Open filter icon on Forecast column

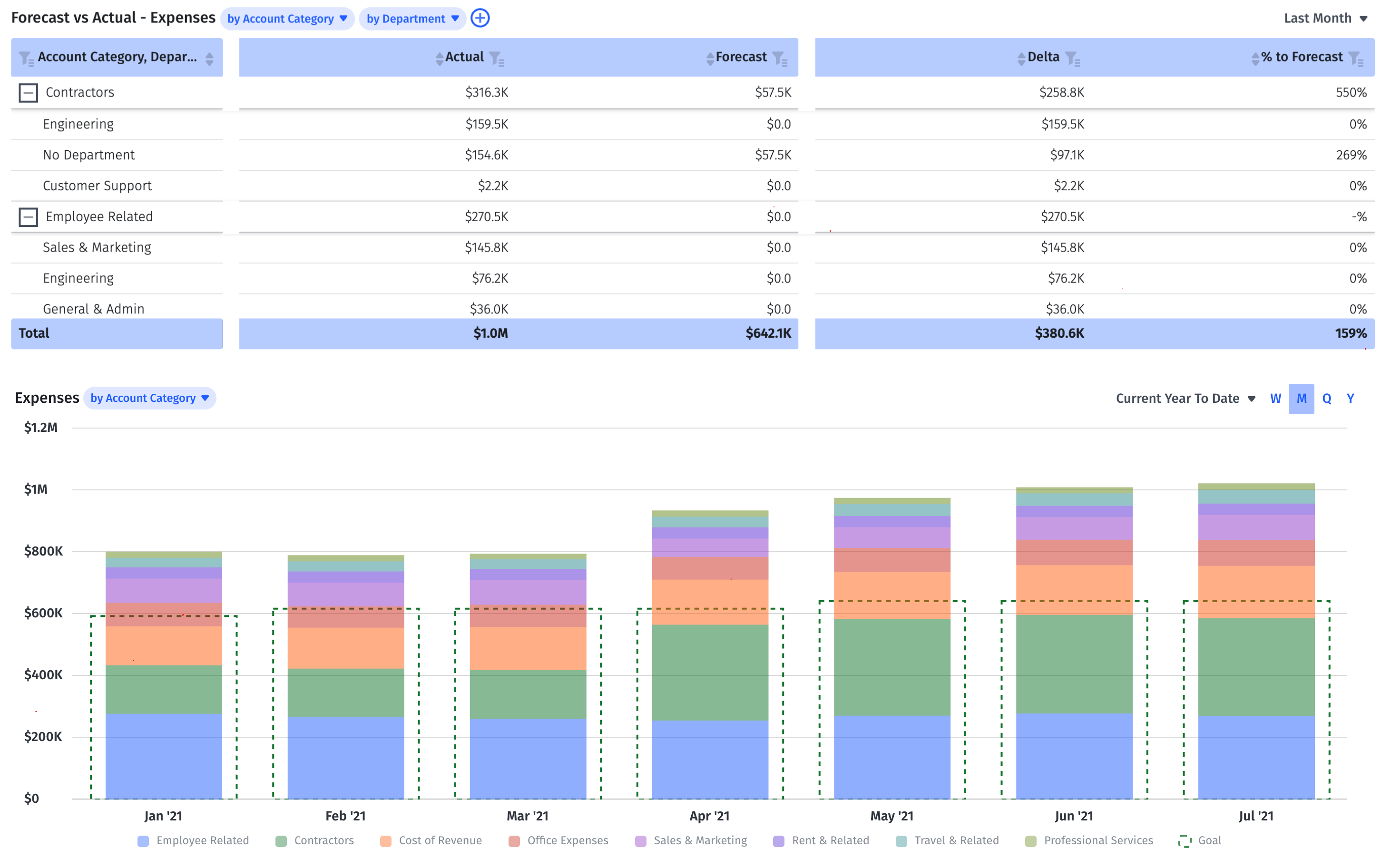[x=780, y=59]
